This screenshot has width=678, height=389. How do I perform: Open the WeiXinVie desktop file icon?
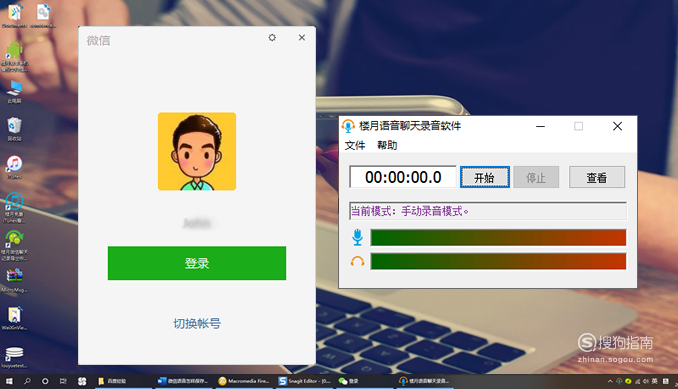point(14,319)
